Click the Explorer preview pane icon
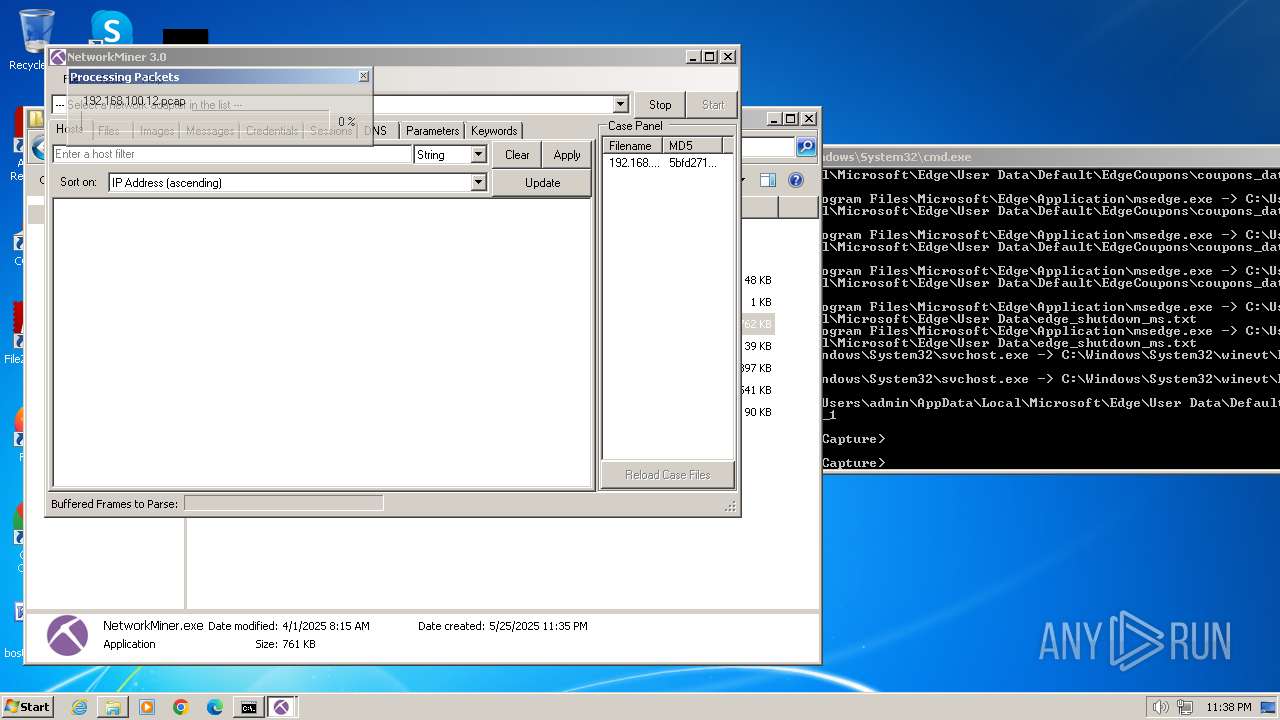The image size is (1280, 720). coord(767,181)
